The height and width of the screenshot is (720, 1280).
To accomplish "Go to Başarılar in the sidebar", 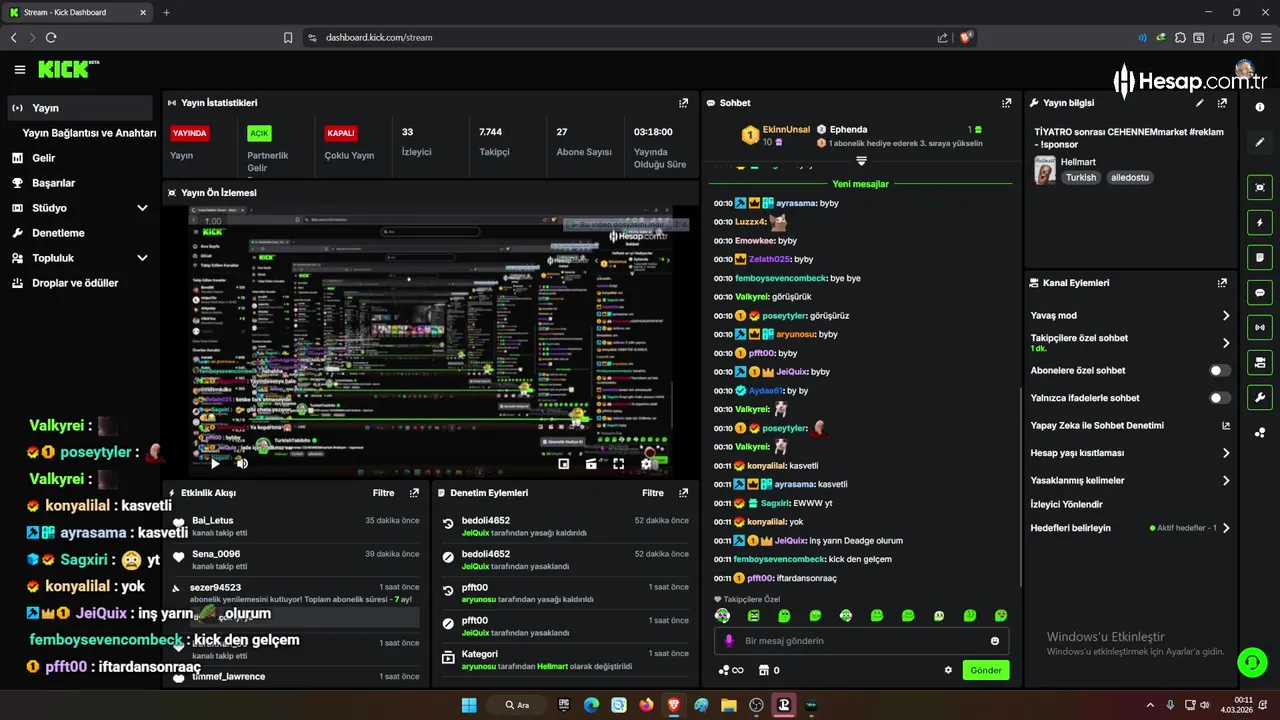I will point(80,183).
